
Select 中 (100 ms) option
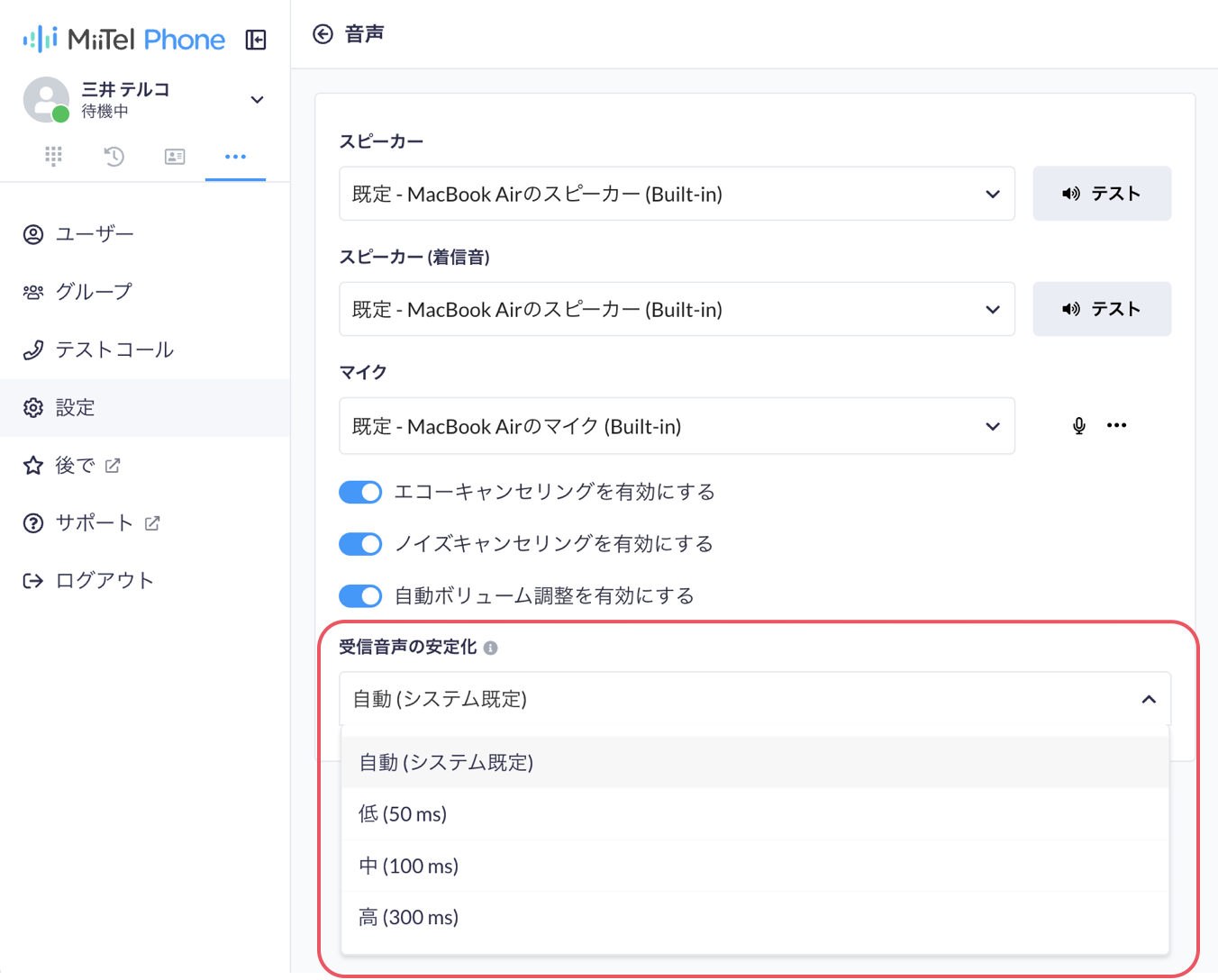(755, 866)
